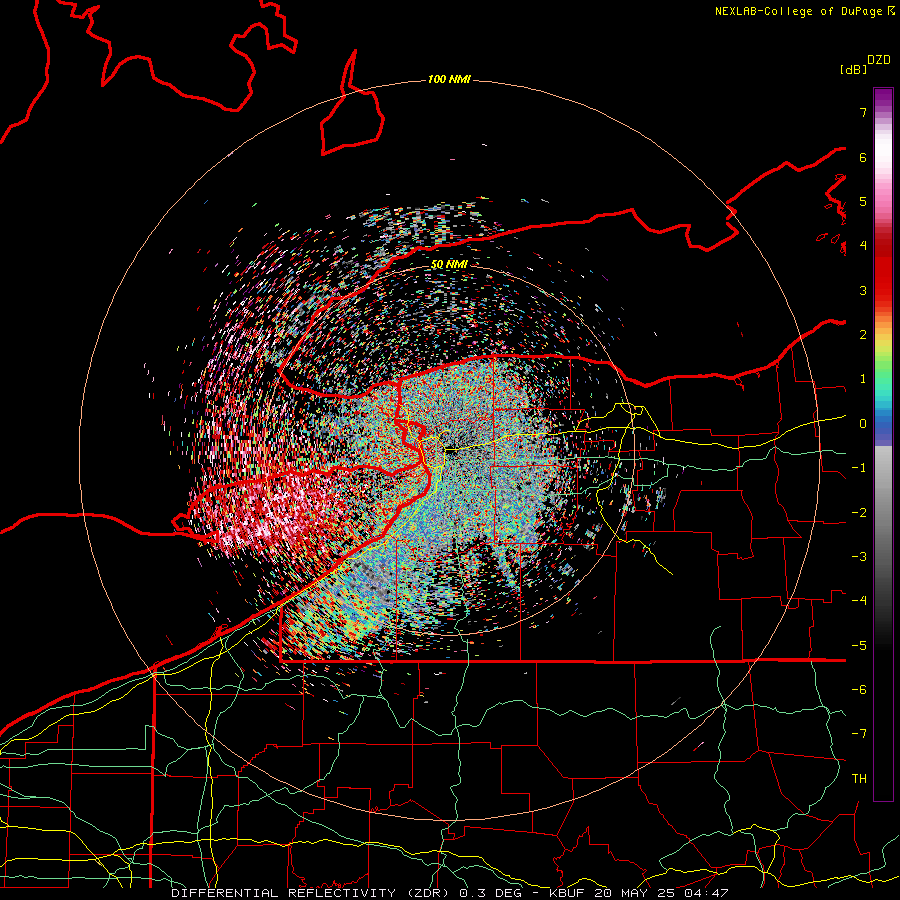The image size is (900, 900).
Task: Click the 50 NMI range ring label
Action: point(449,265)
